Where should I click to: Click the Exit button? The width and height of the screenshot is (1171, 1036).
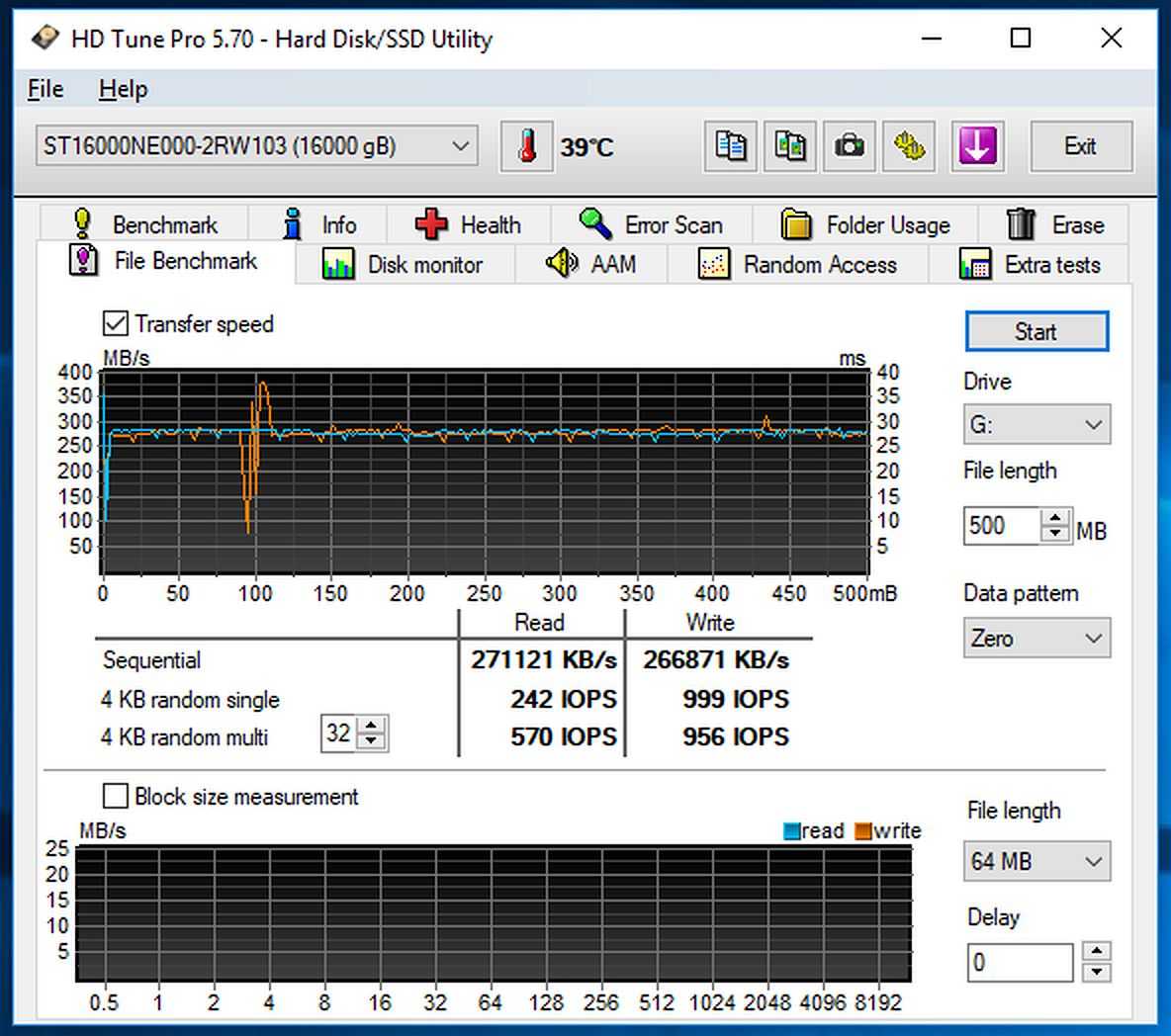(x=1080, y=147)
